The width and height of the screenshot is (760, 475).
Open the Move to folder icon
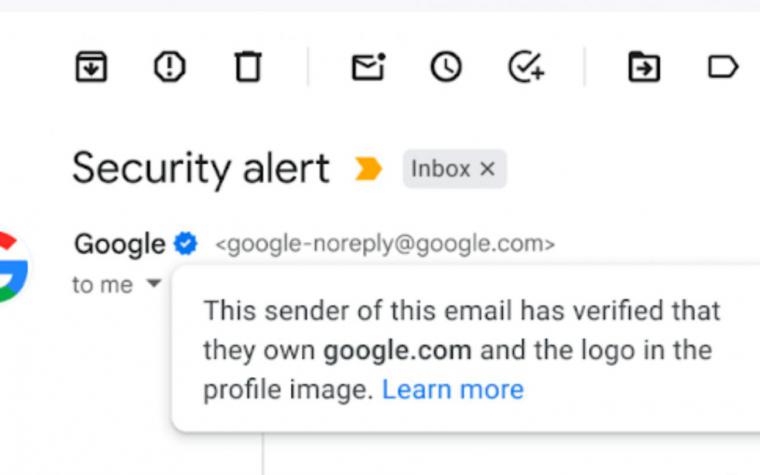(644, 66)
